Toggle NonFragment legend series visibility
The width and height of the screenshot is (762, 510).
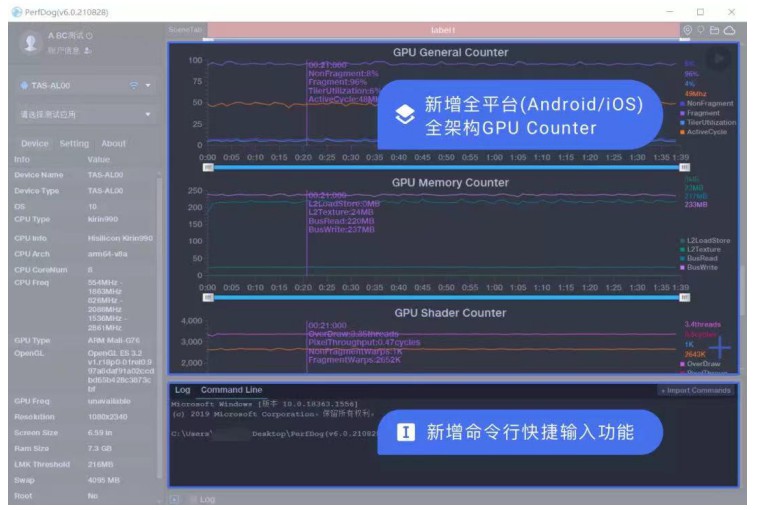[707, 104]
